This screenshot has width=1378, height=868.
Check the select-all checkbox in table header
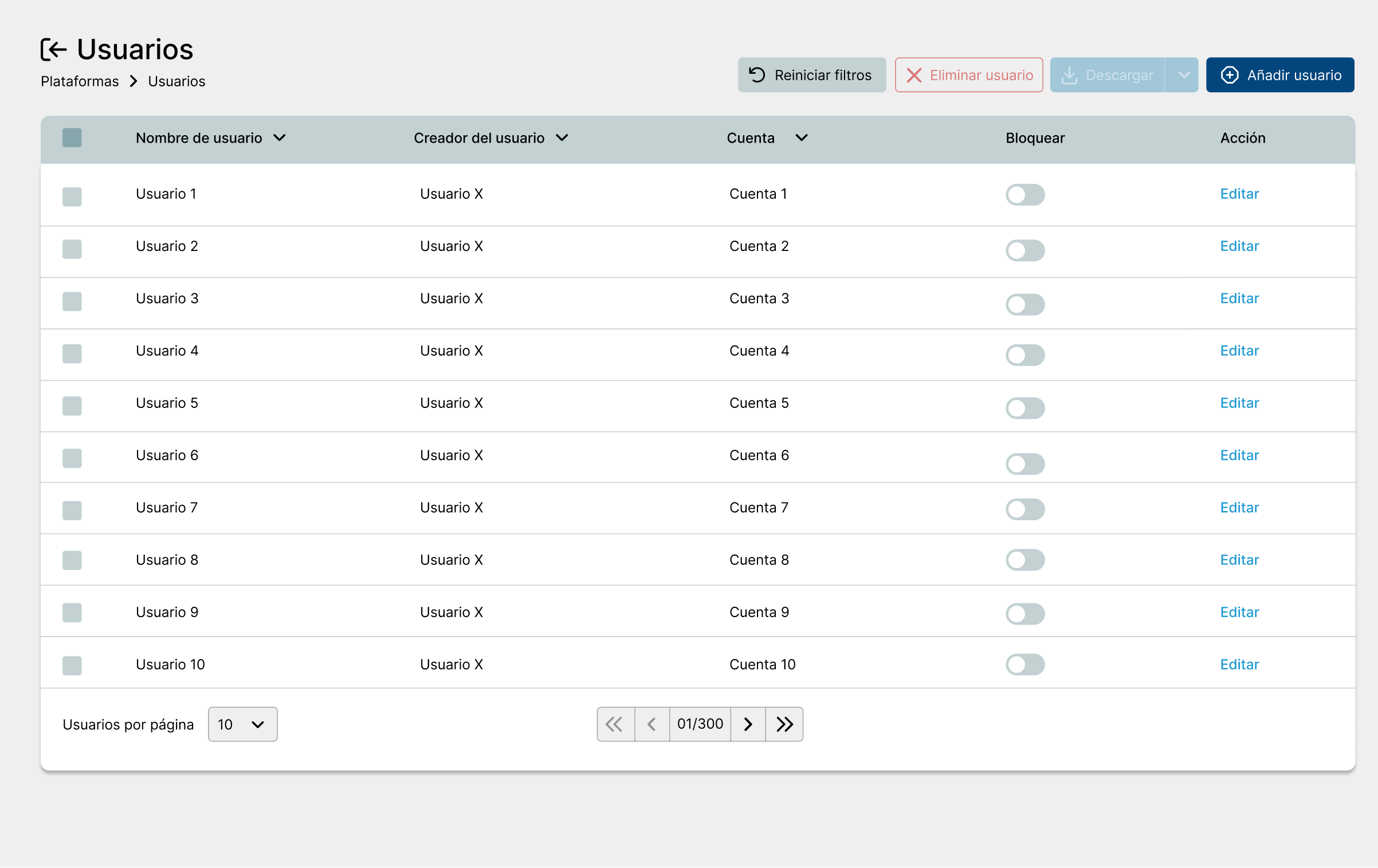(x=72, y=138)
